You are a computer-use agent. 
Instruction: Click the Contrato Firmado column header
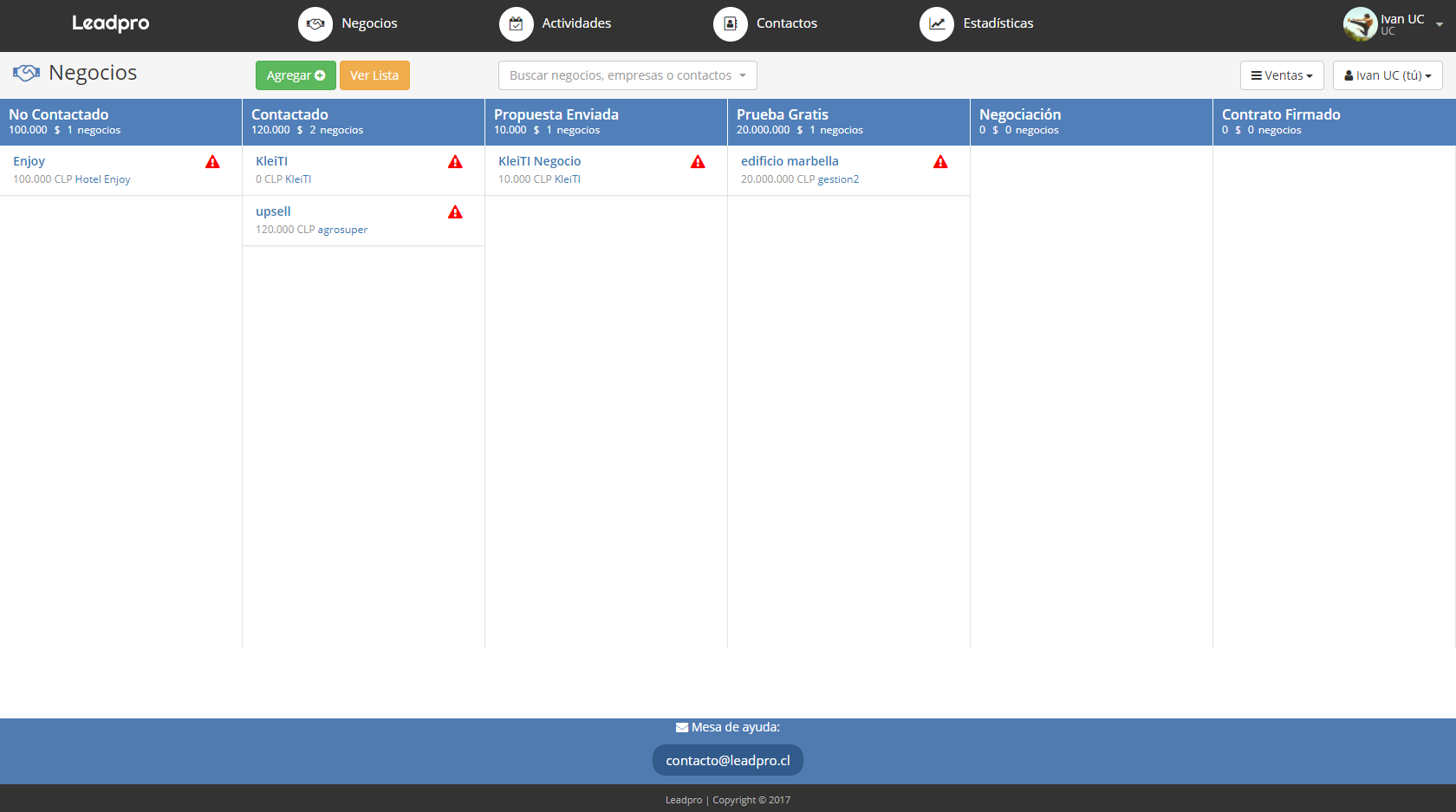coord(1335,122)
